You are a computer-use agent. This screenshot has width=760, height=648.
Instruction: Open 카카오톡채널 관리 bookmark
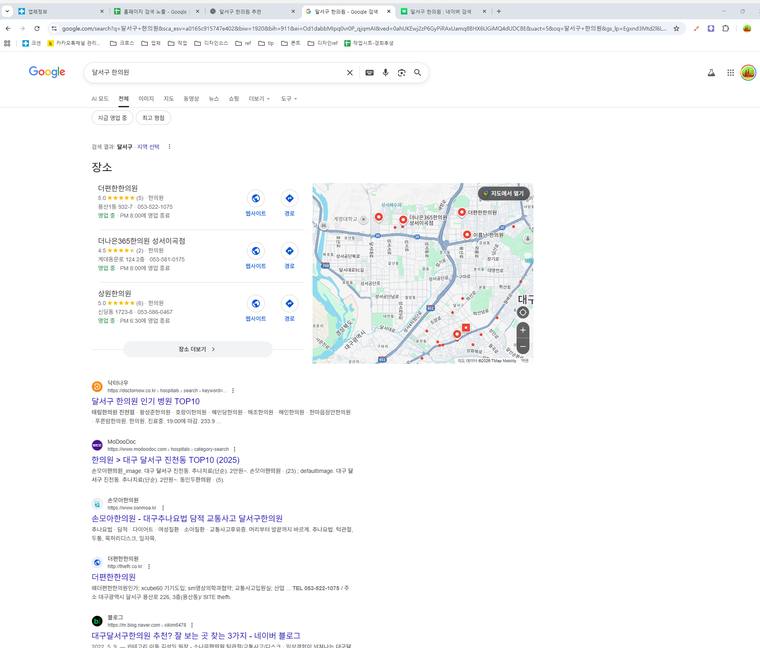pyautogui.click(x=73, y=43)
